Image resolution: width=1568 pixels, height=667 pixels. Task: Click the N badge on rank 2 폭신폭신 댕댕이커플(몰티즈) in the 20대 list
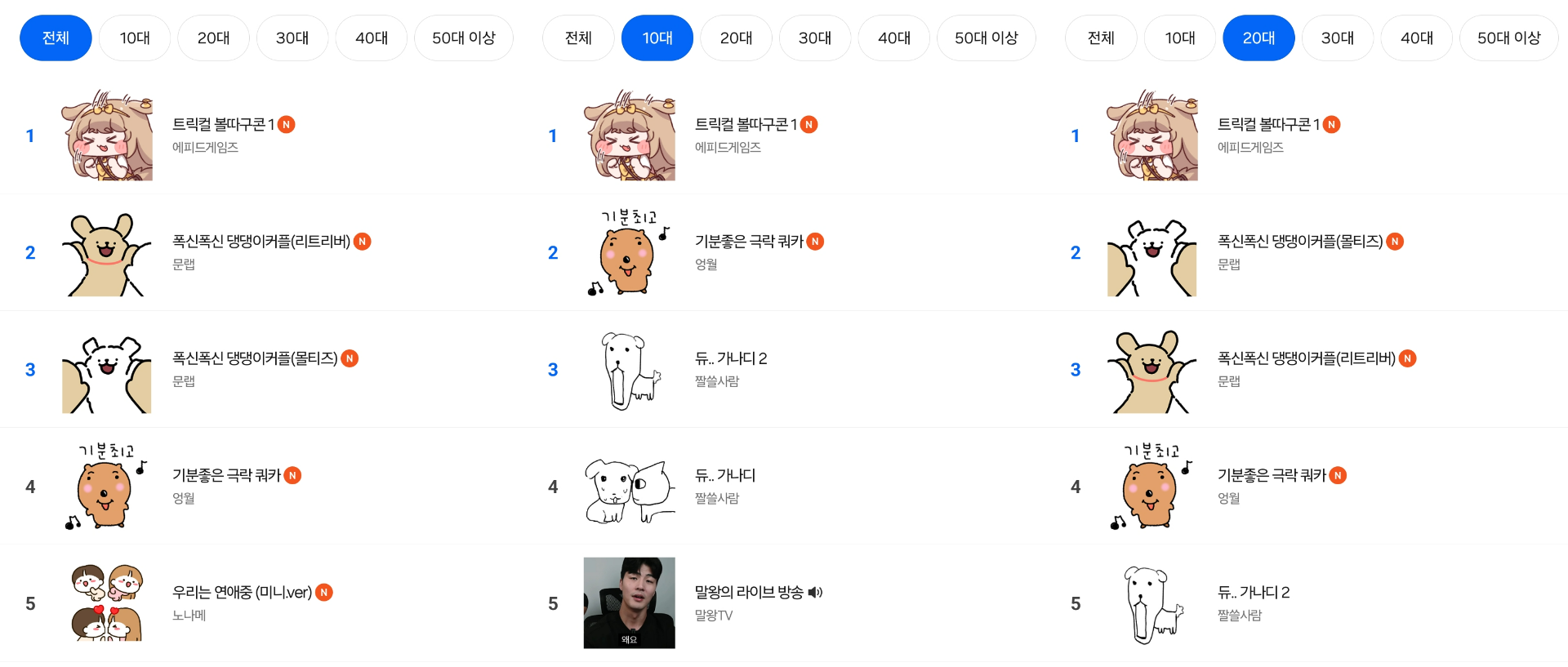pyautogui.click(x=1395, y=241)
